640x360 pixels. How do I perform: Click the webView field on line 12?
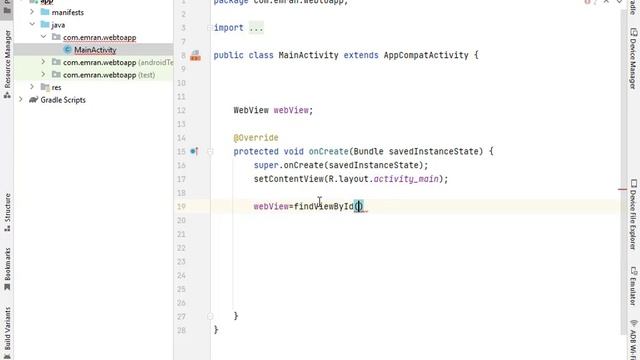pos(291,110)
